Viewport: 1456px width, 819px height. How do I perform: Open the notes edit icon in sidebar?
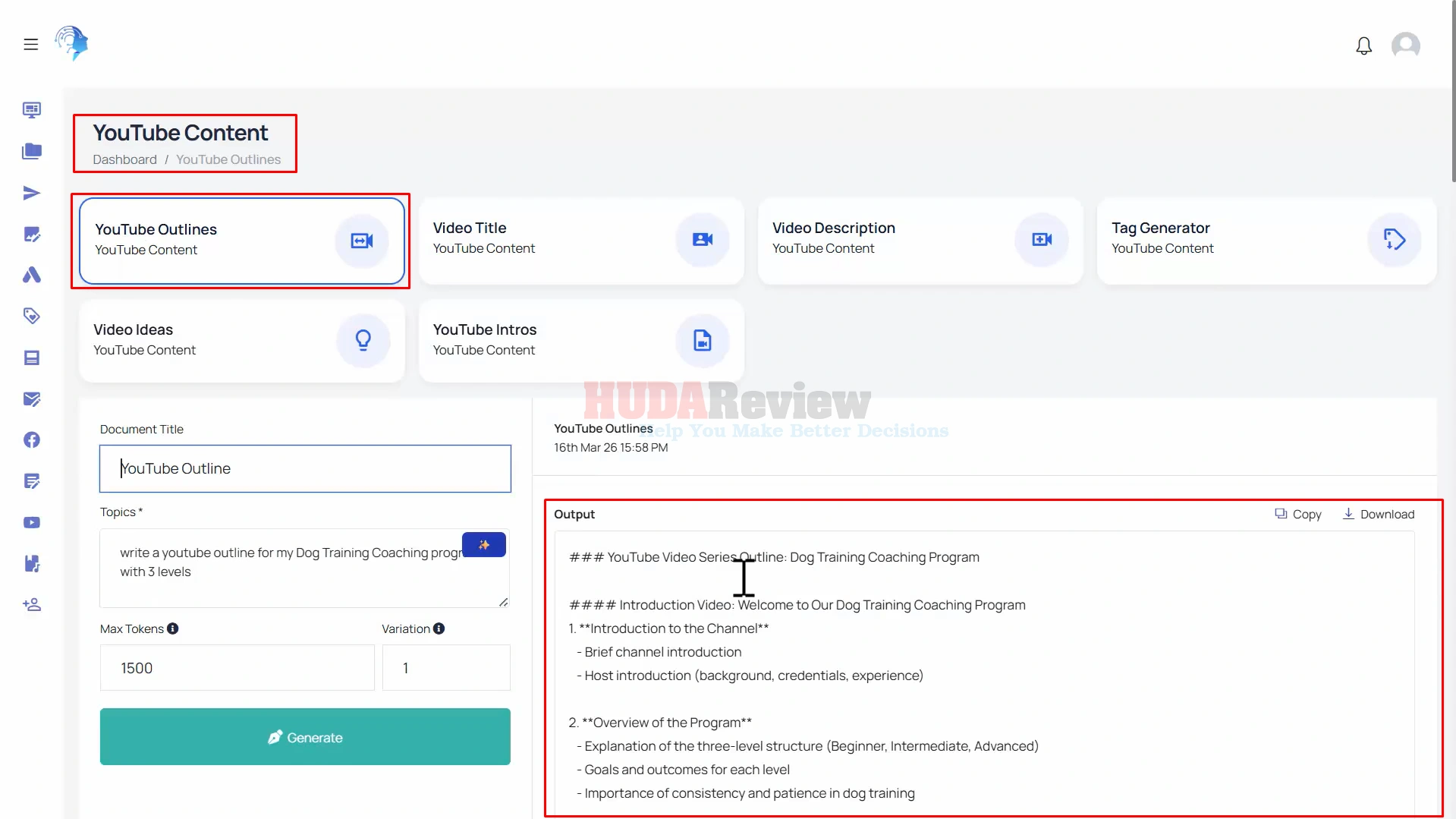tap(31, 480)
